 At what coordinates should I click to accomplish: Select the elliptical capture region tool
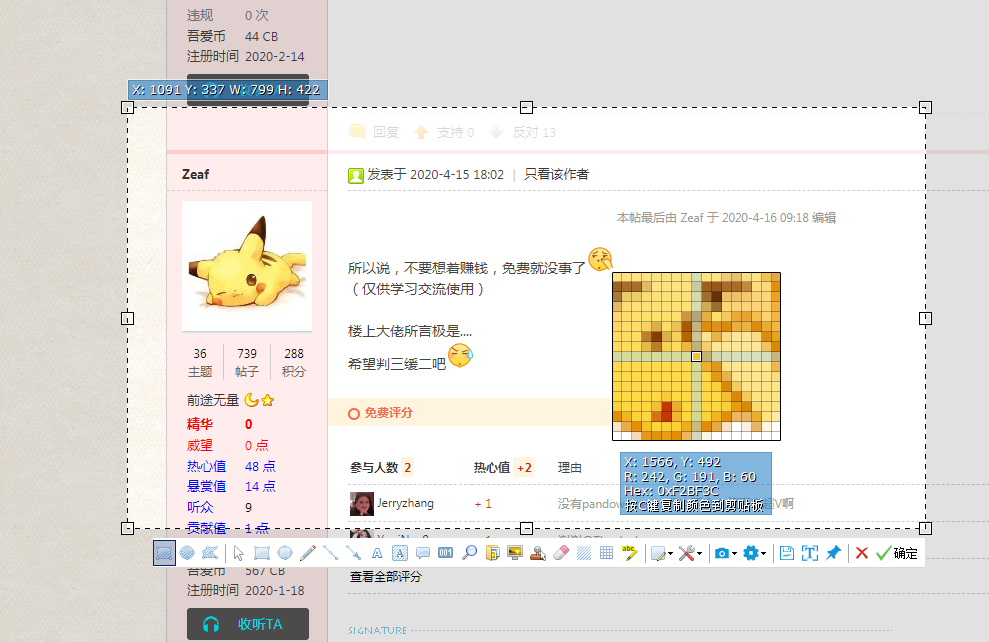(187, 553)
